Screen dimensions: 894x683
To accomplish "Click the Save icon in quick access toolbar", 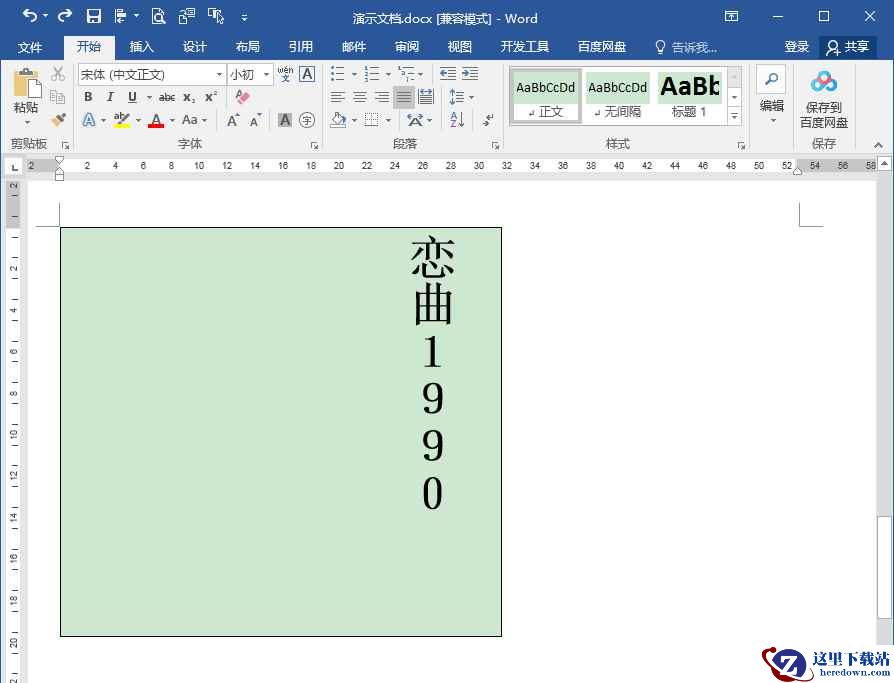I will click(x=94, y=16).
